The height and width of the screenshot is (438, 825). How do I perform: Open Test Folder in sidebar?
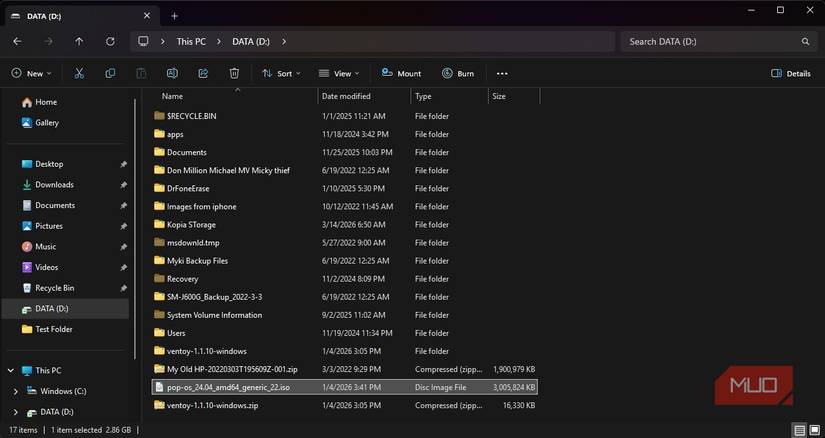(47, 329)
